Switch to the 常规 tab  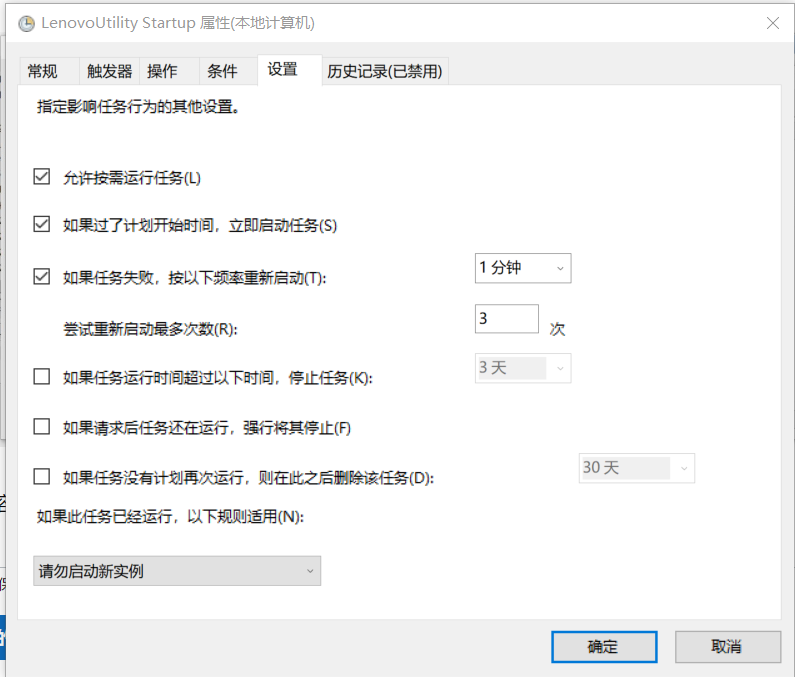48,71
